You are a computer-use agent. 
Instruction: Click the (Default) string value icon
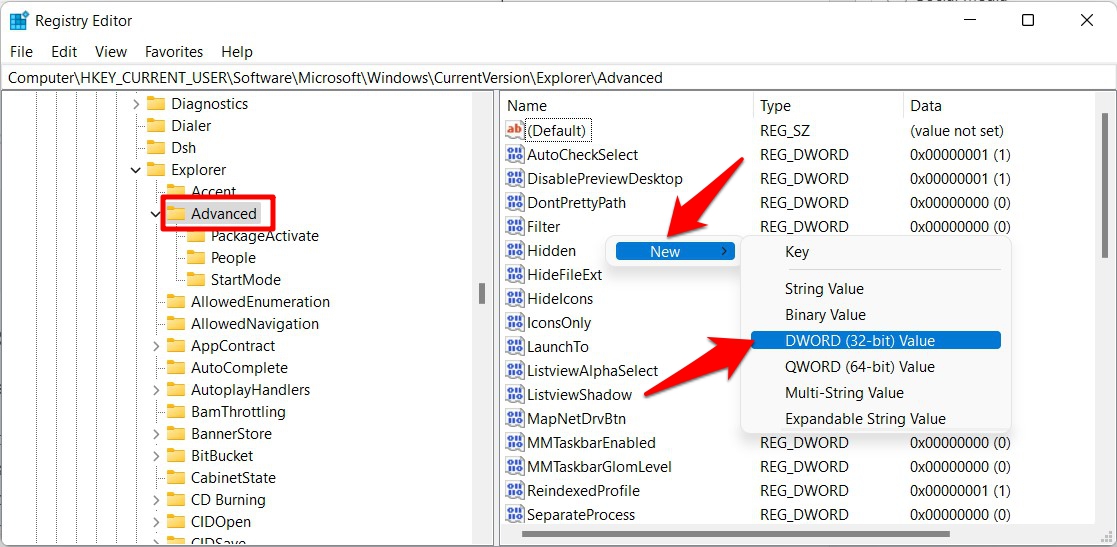[515, 131]
